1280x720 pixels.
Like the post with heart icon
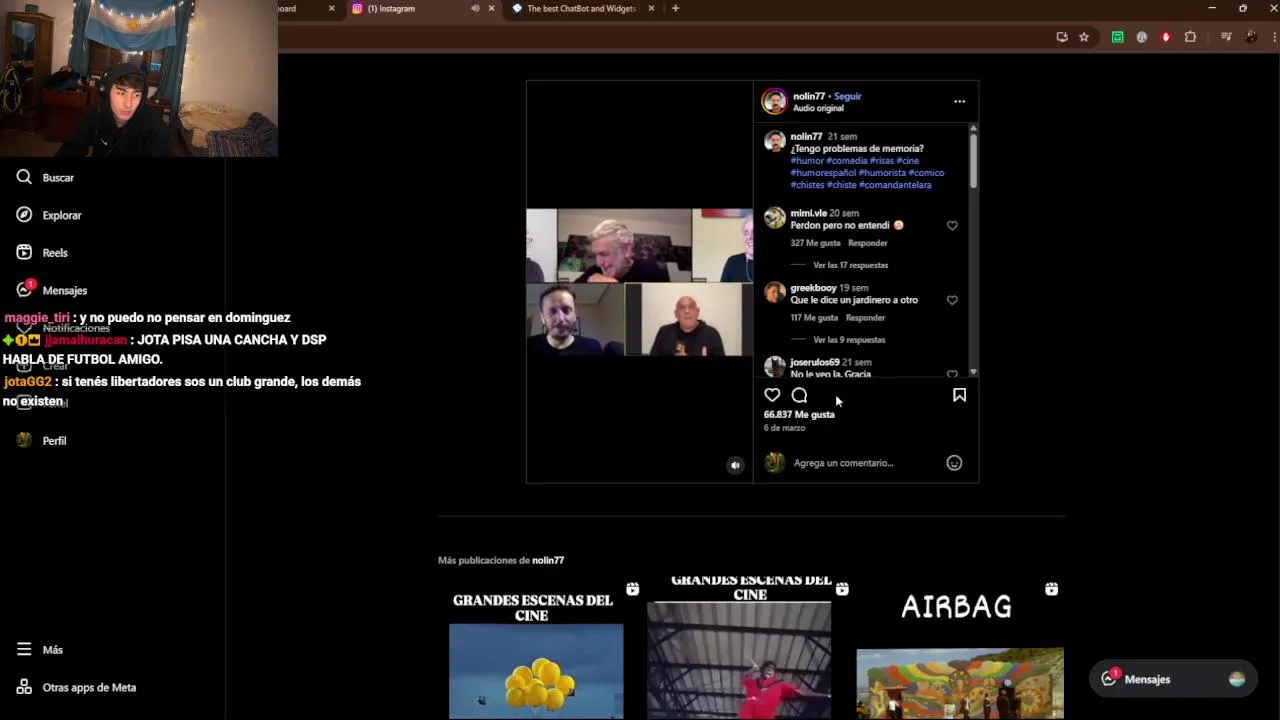772,395
